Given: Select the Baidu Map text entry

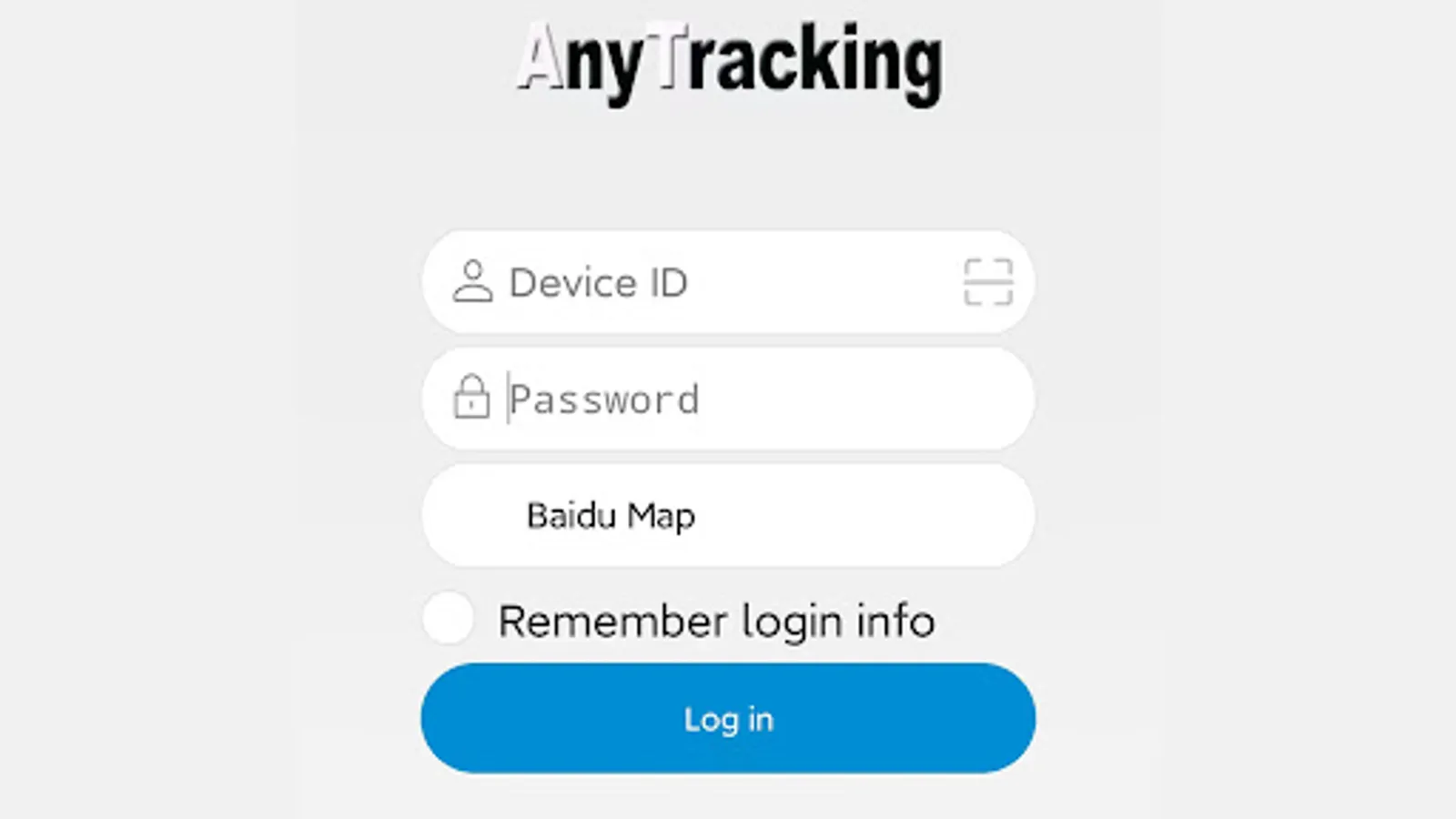Looking at the screenshot, I should point(611,516).
